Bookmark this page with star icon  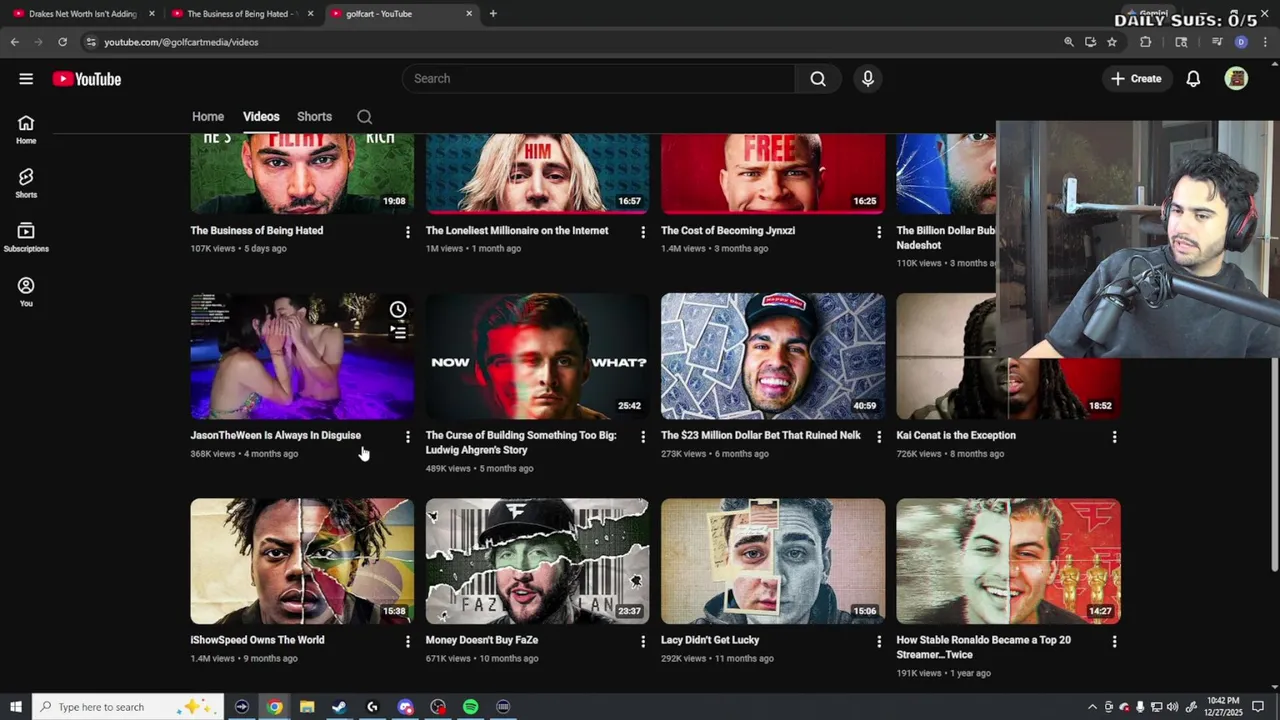click(x=1112, y=42)
